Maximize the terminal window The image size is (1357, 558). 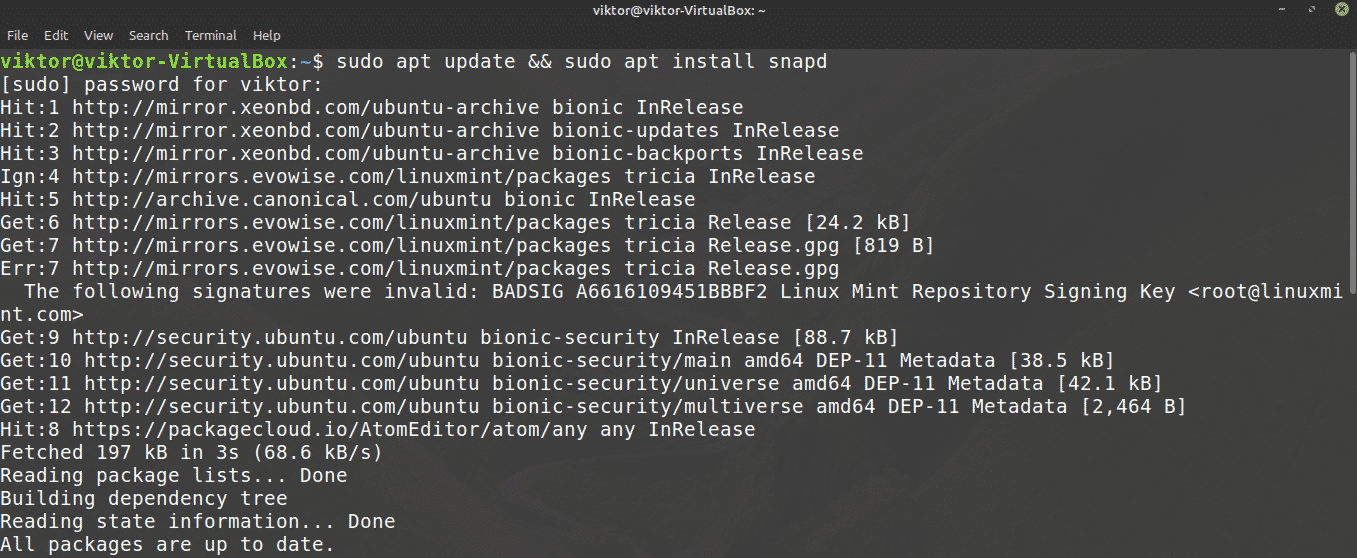[x=1310, y=10]
